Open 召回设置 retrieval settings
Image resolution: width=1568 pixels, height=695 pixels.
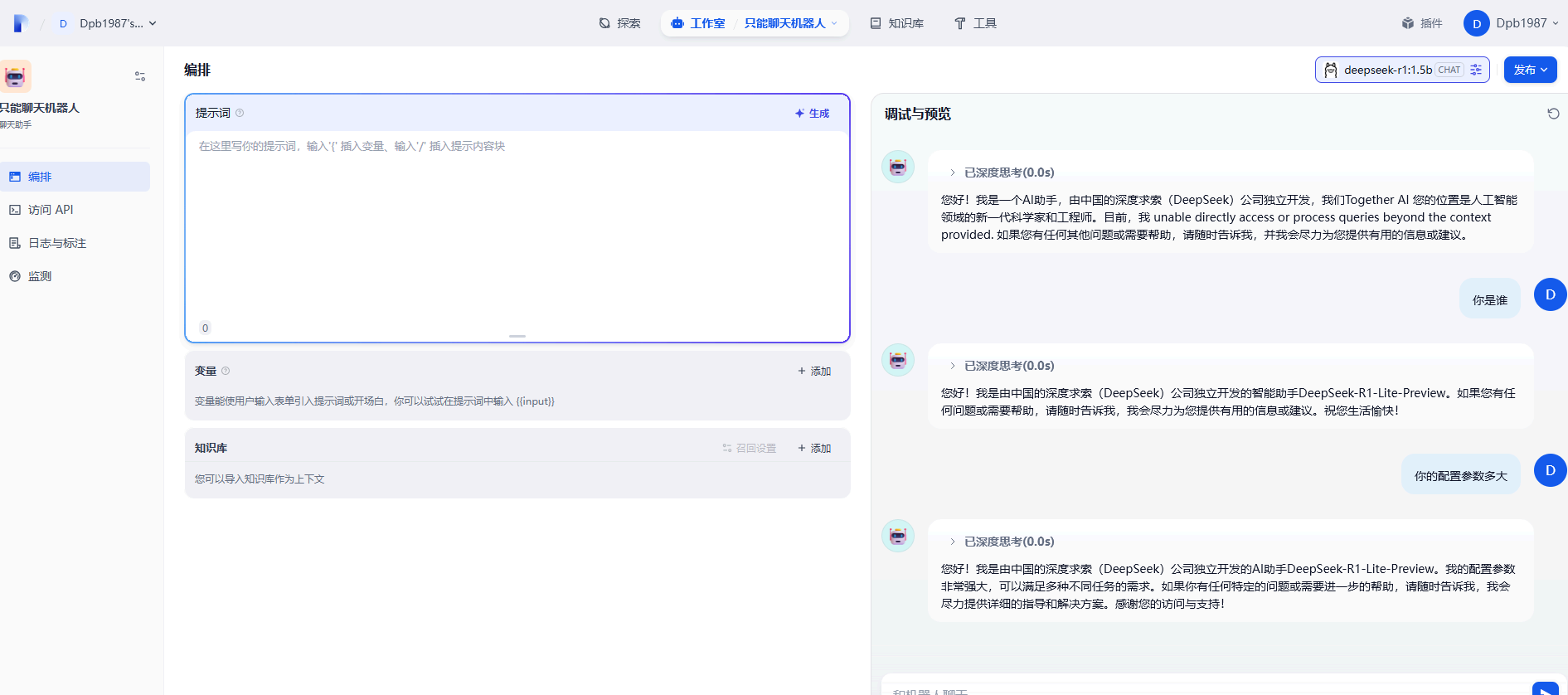click(x=750, y=448)
